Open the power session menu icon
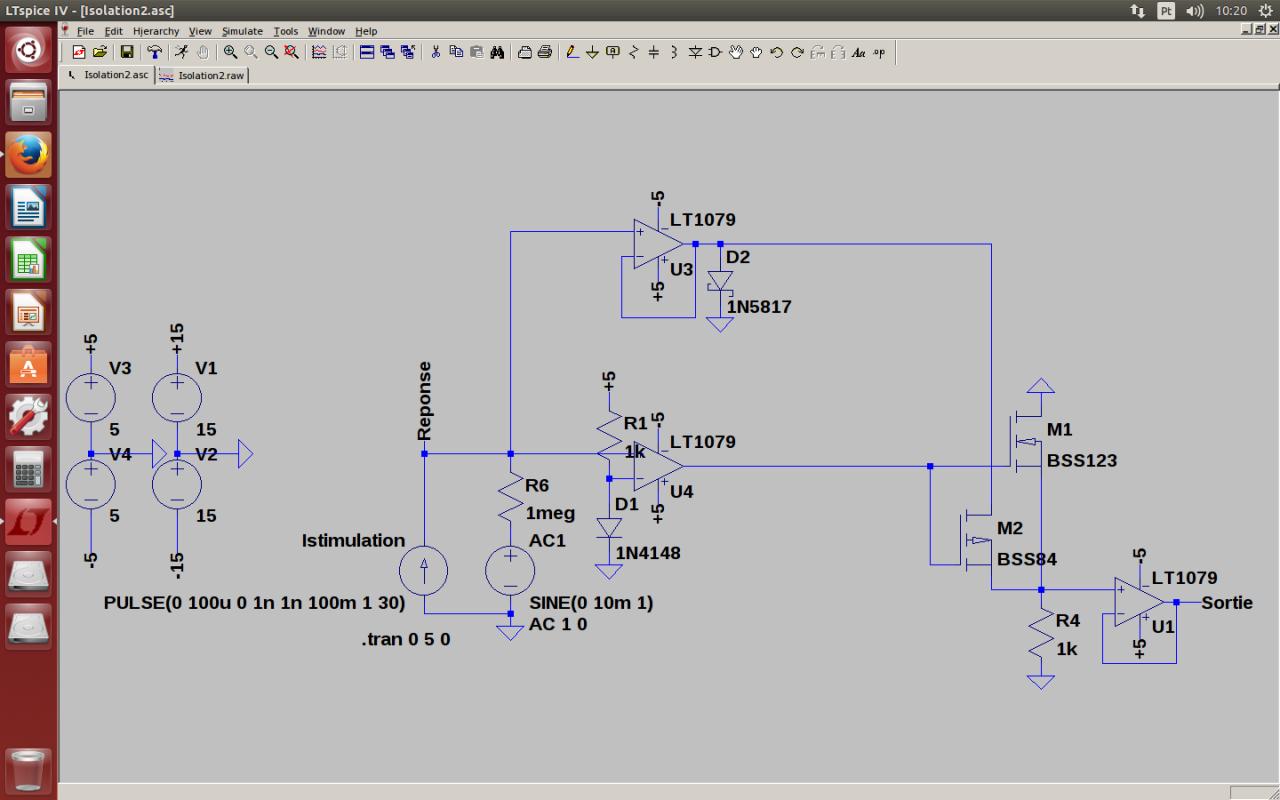The height and width of the screenshot is (800, 1280). (x=1266, y=11)
